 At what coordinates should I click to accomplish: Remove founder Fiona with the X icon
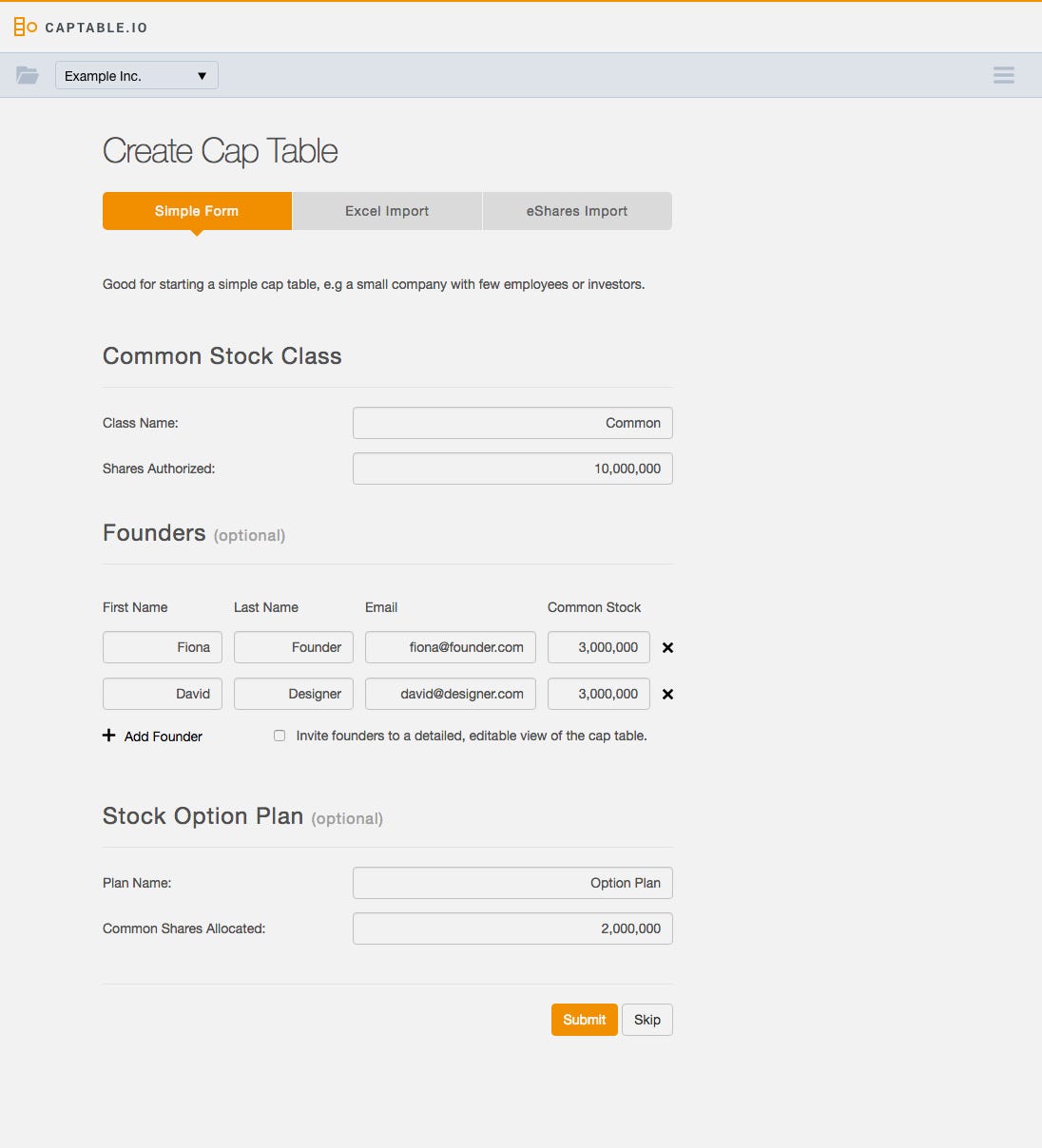click(667, 647)
